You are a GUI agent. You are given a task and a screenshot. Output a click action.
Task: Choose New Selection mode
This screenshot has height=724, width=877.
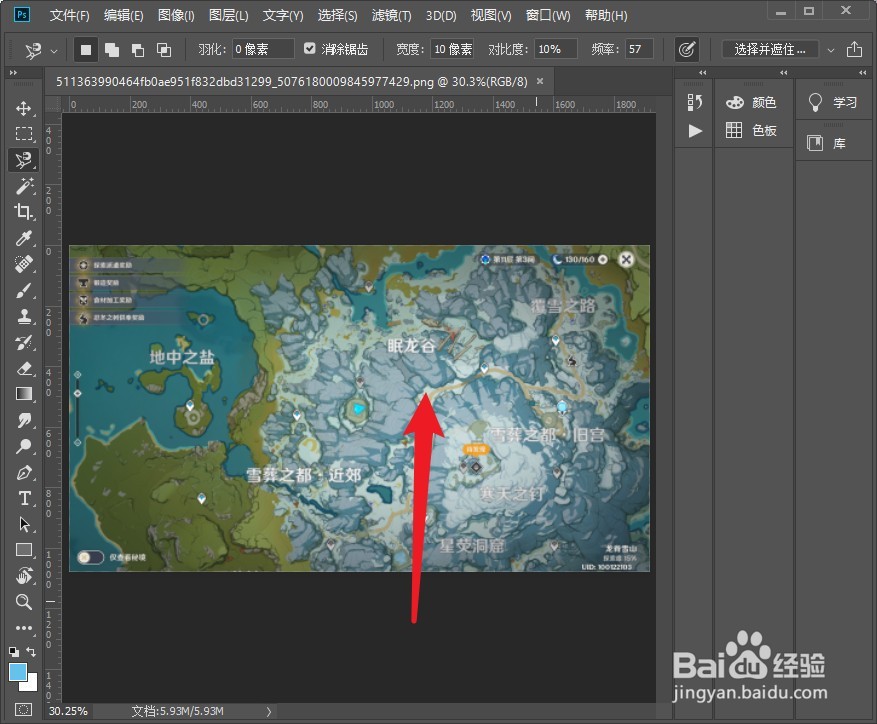click(x=86, y=50)
